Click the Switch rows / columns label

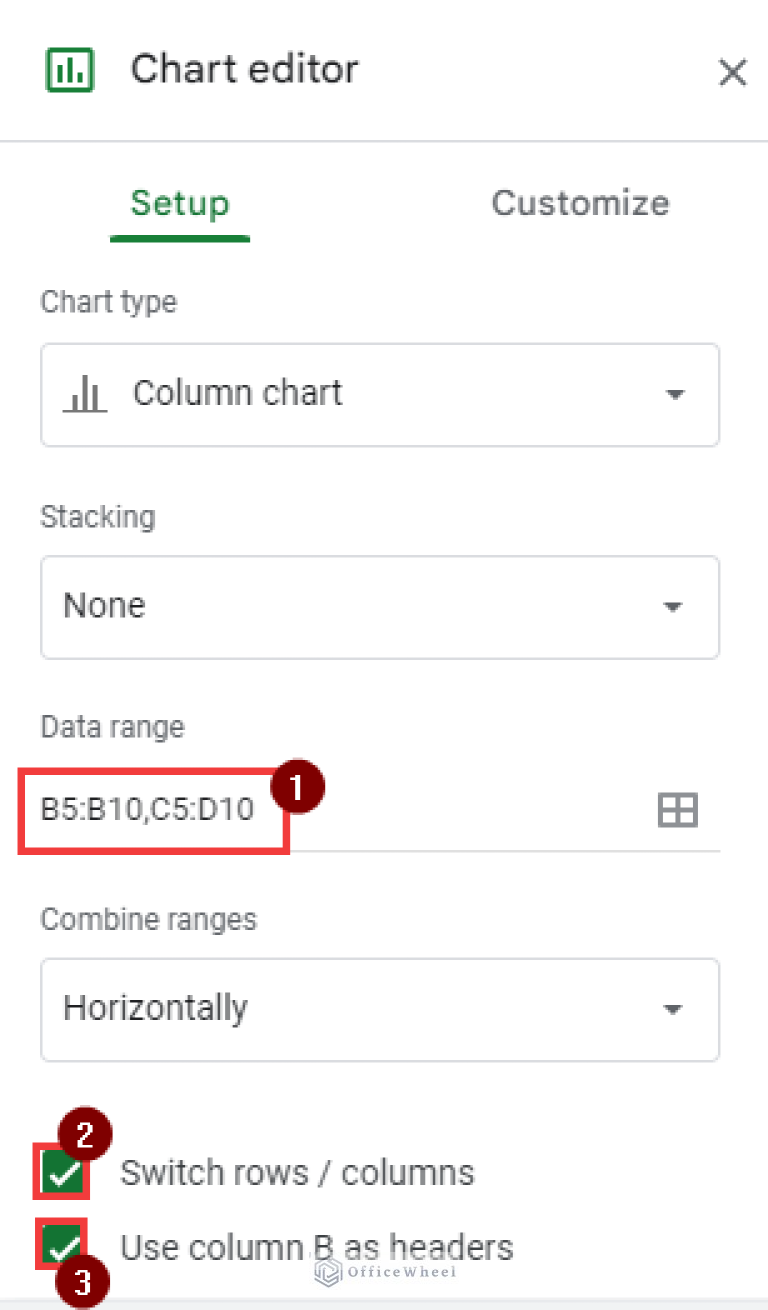point(297,1172)
